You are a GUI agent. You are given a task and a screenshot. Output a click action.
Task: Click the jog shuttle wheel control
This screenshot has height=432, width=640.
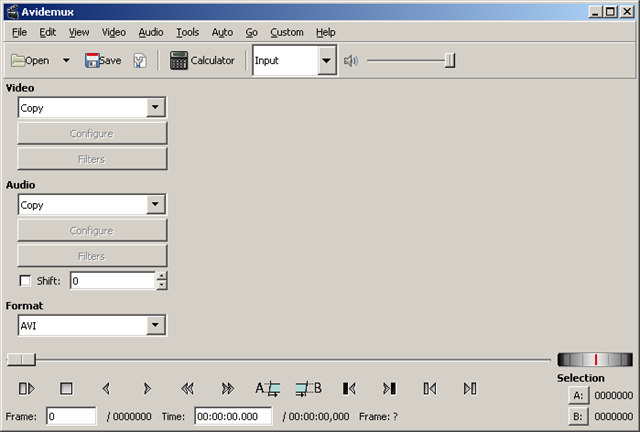pos(595,360)
